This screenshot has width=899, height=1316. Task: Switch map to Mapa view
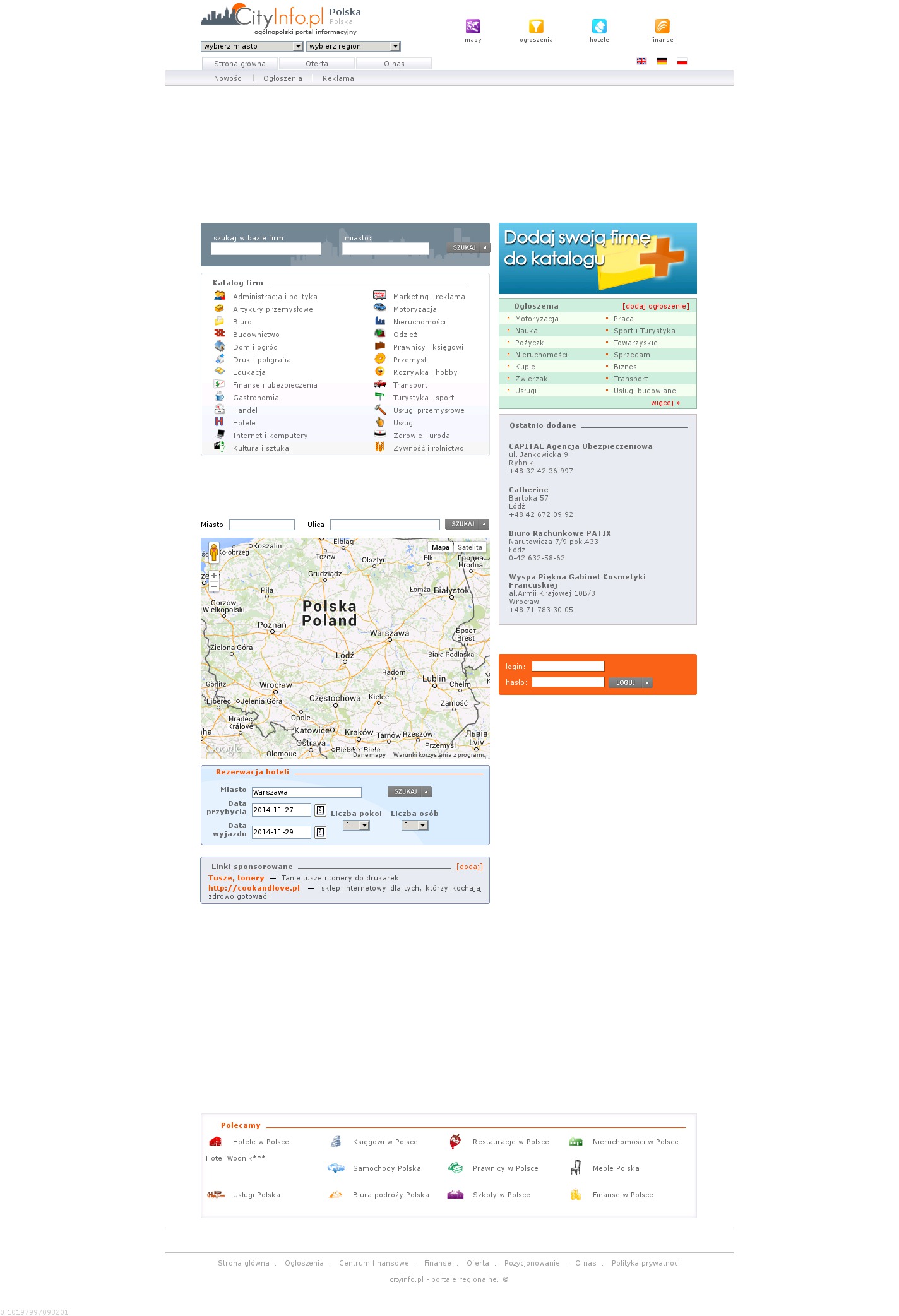point(441,547)
